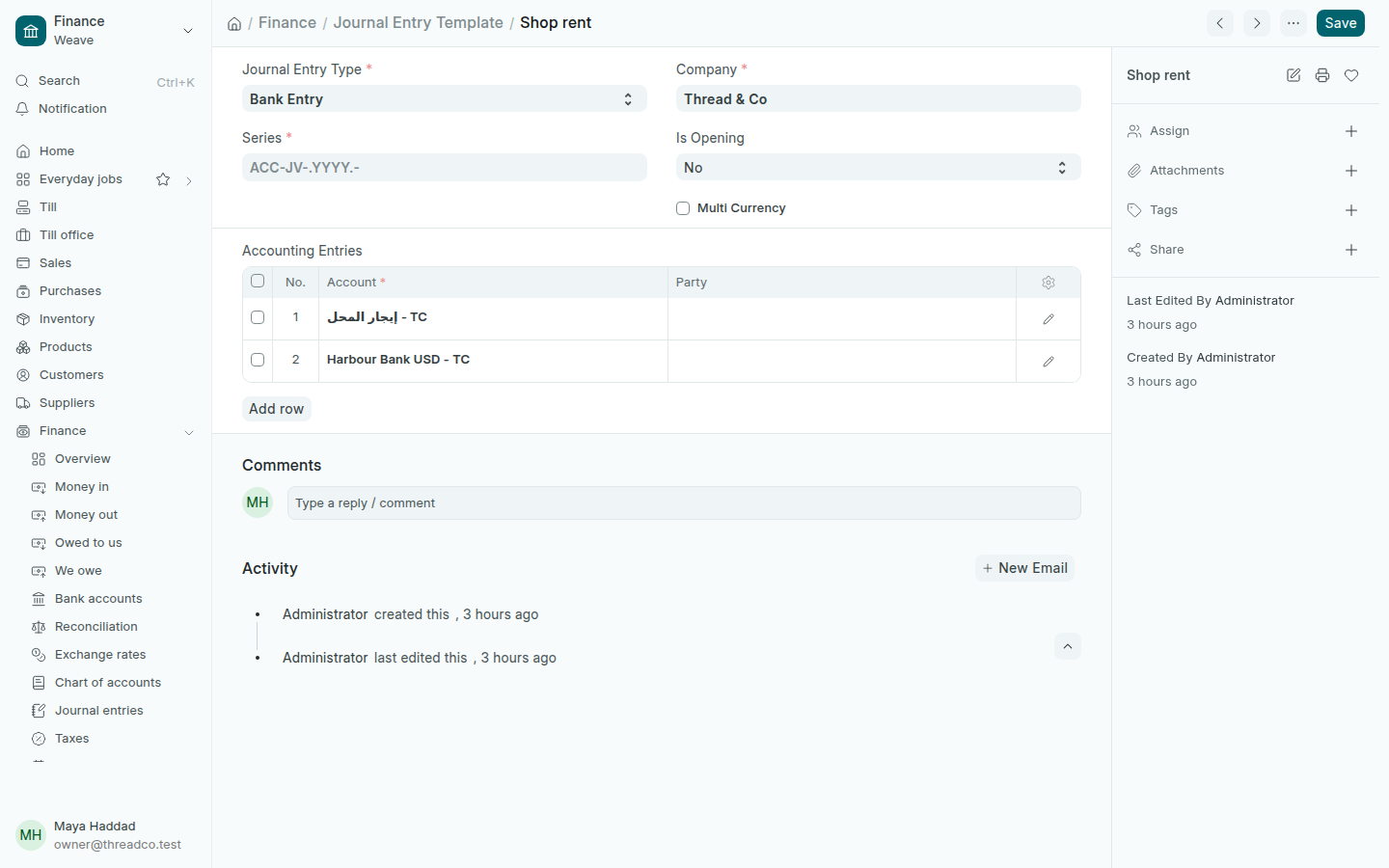Add an assignee with Assign plus
The height and width of the screenshot is (868, 1389).
point(1351,131)
